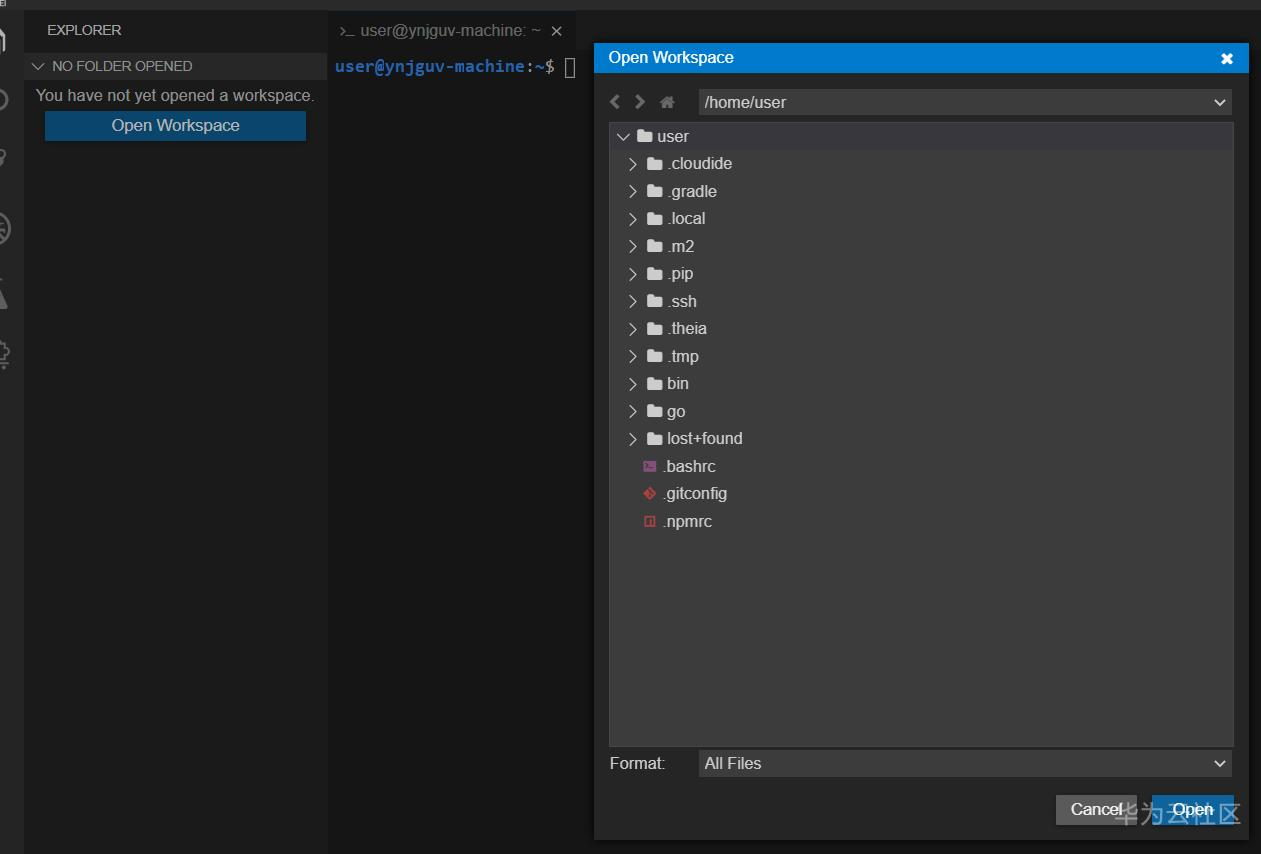Click the user root folder icon
The image size is (1261, 854).
click(645, 136)
